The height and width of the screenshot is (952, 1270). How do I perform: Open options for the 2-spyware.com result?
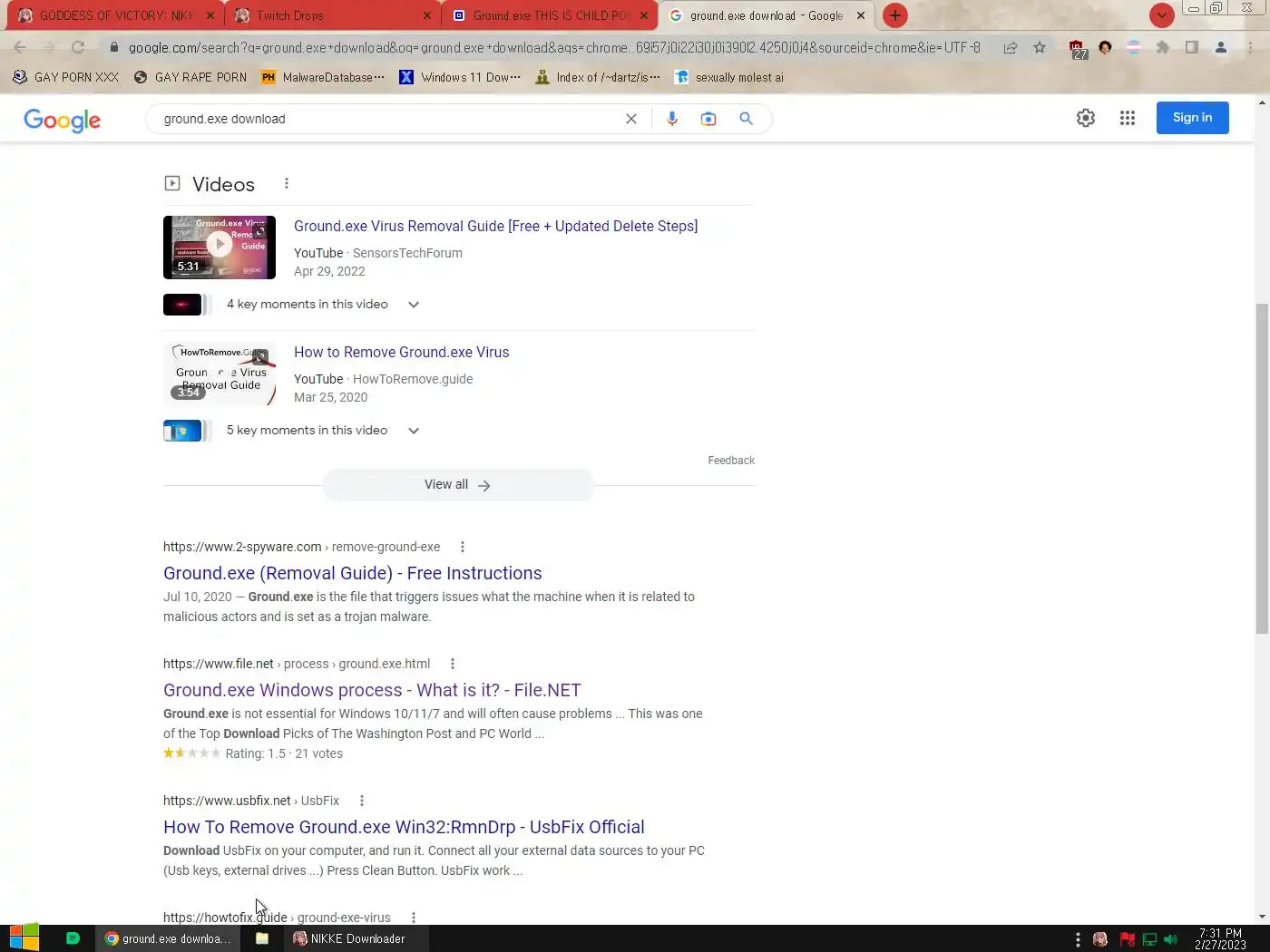tap(463, 547)
